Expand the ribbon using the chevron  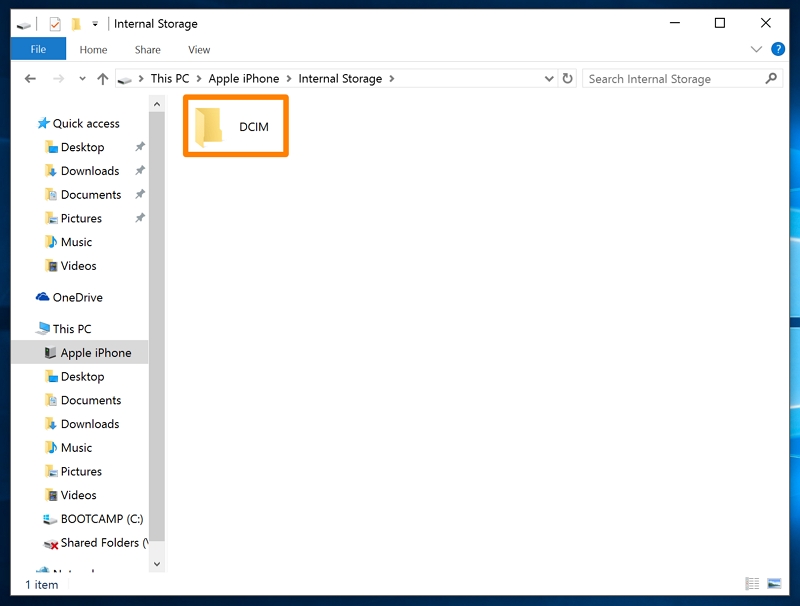[757, 49]
